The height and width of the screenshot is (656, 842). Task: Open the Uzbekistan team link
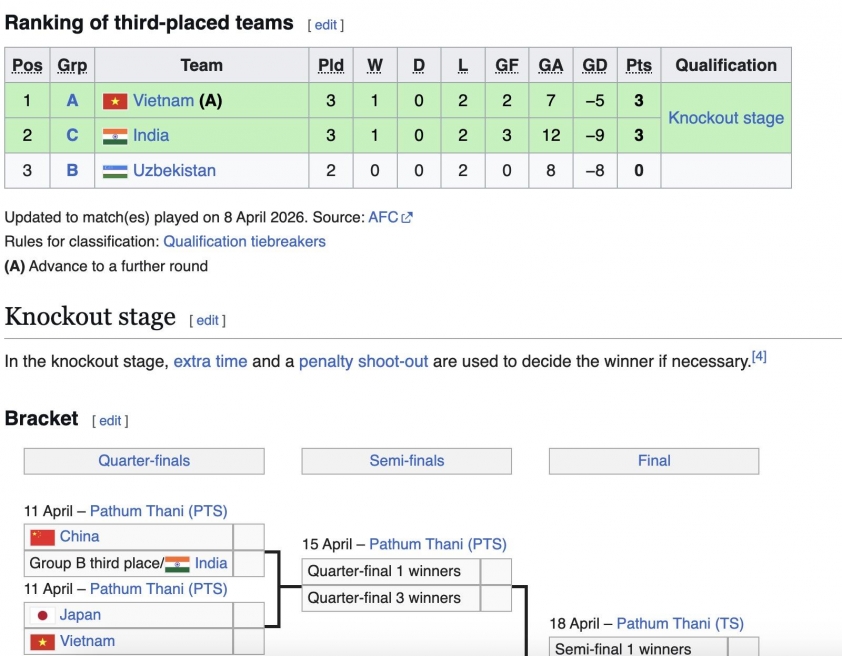coord(174,170)
